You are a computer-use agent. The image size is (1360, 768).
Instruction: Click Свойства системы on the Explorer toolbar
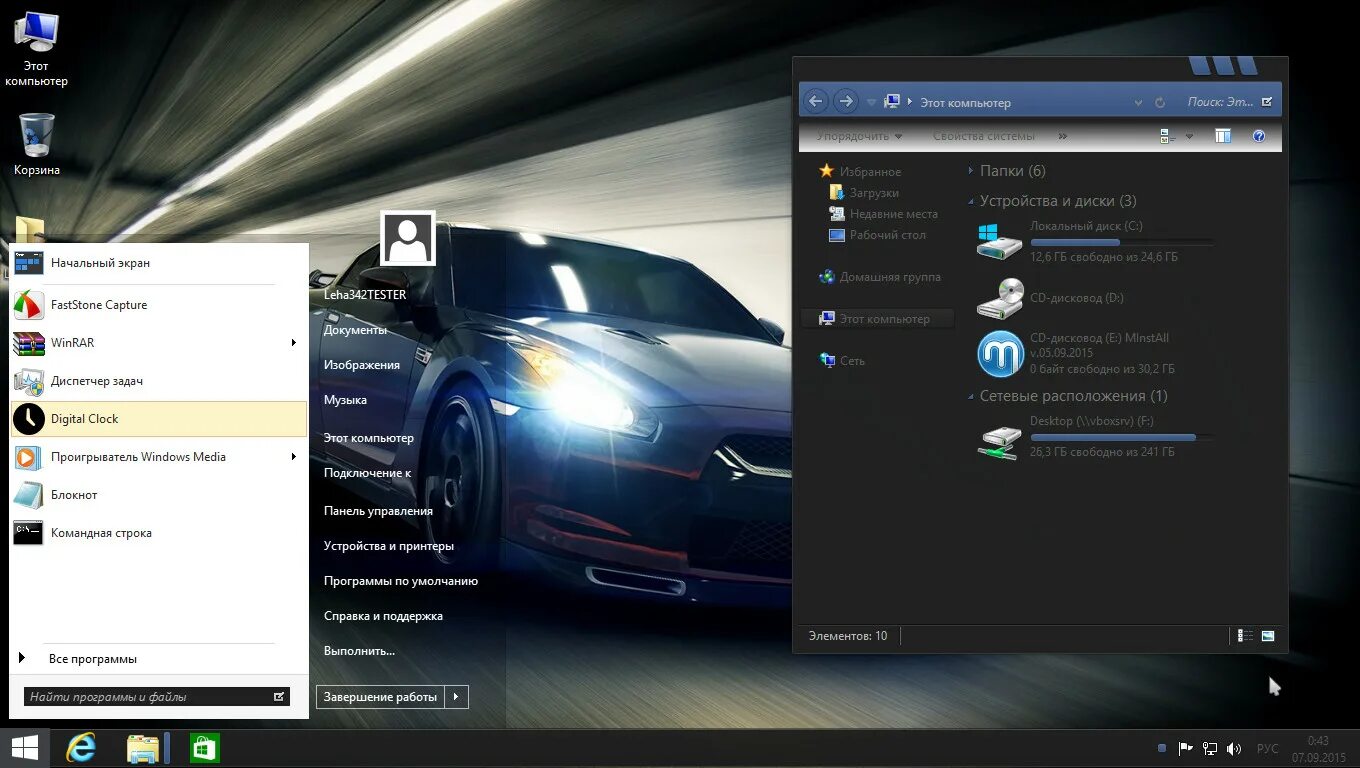click(983, 135)
